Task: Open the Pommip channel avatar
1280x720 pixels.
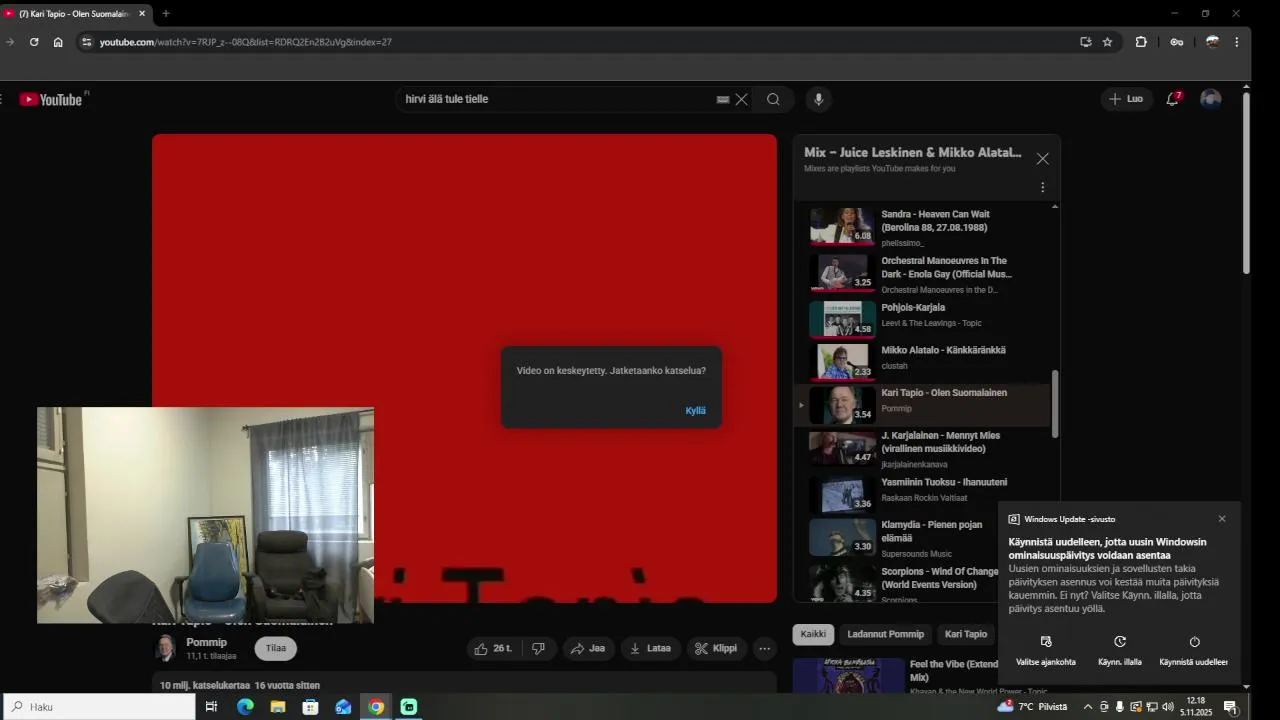Action: pos(165,648)
